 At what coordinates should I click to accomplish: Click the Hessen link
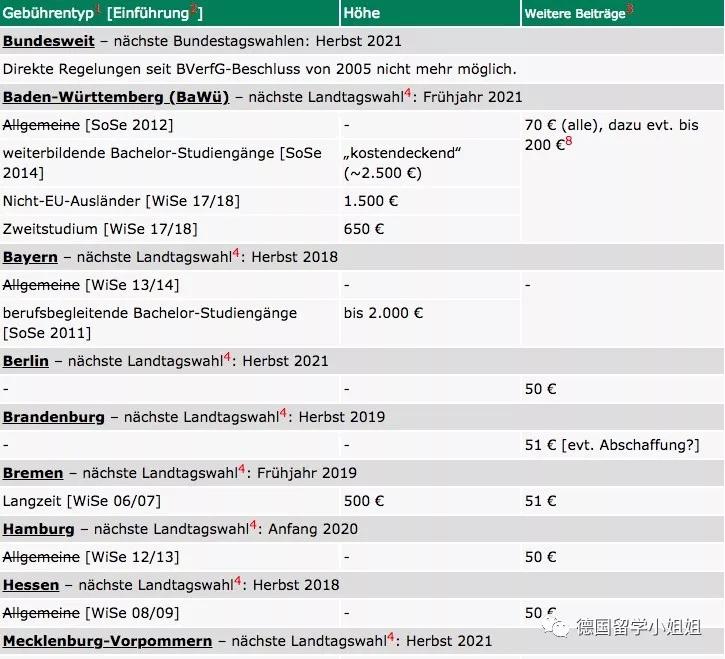point(30,585)
